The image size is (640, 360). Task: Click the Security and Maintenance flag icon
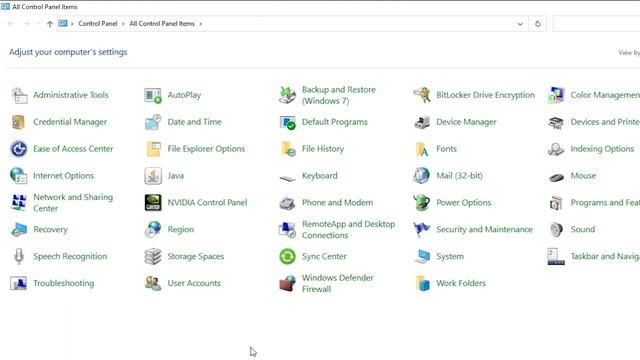422,230
